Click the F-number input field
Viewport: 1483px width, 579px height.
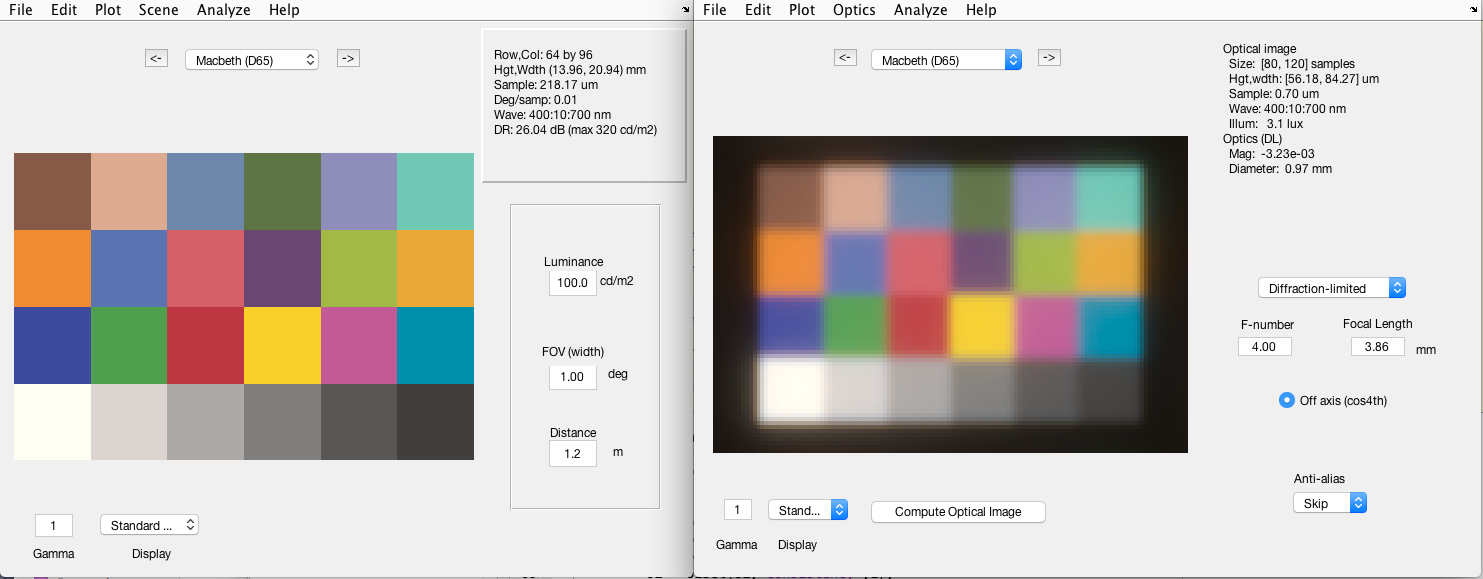coord(1264,346)
